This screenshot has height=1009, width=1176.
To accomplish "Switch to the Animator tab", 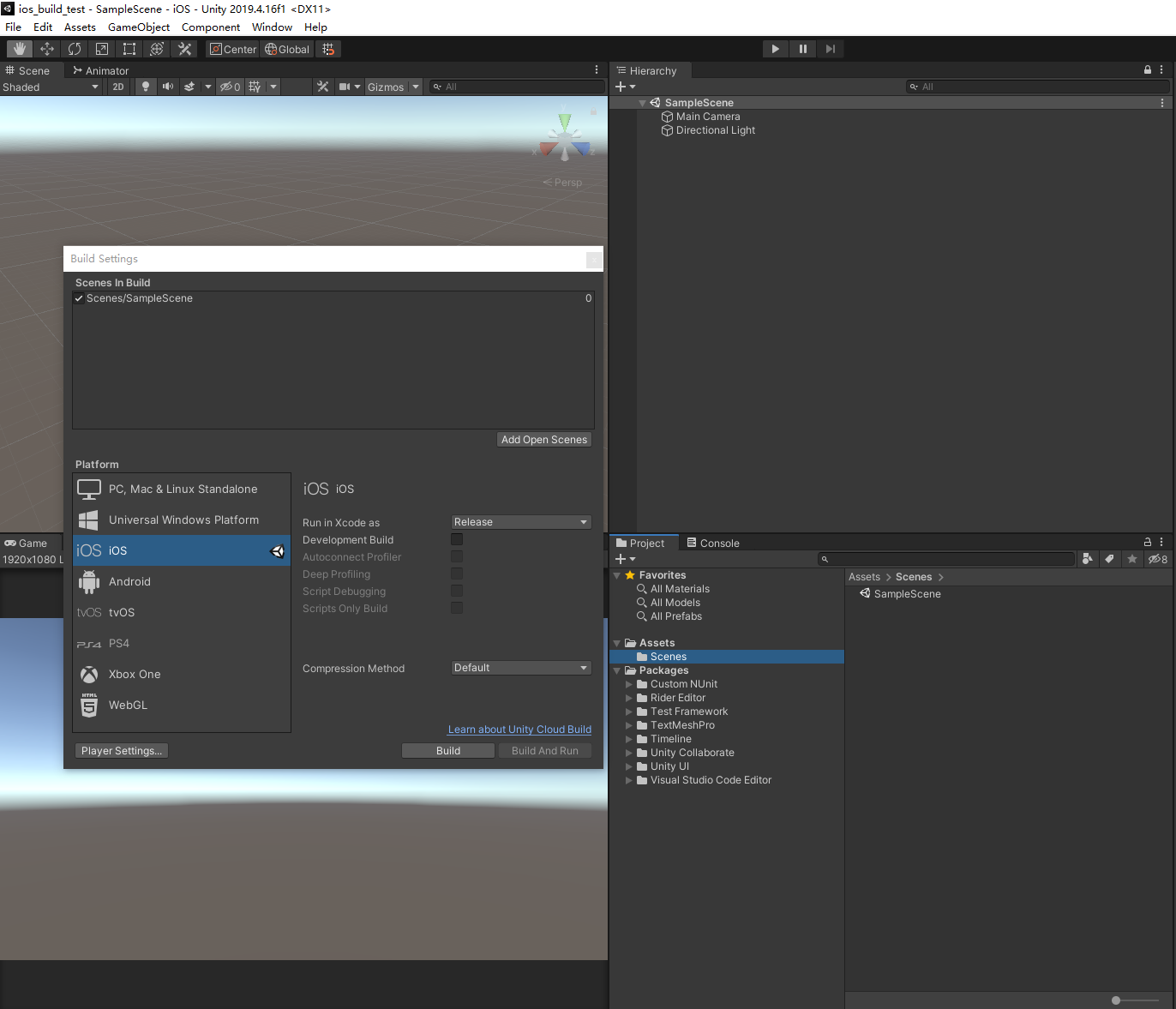I will tap(100, 70).
